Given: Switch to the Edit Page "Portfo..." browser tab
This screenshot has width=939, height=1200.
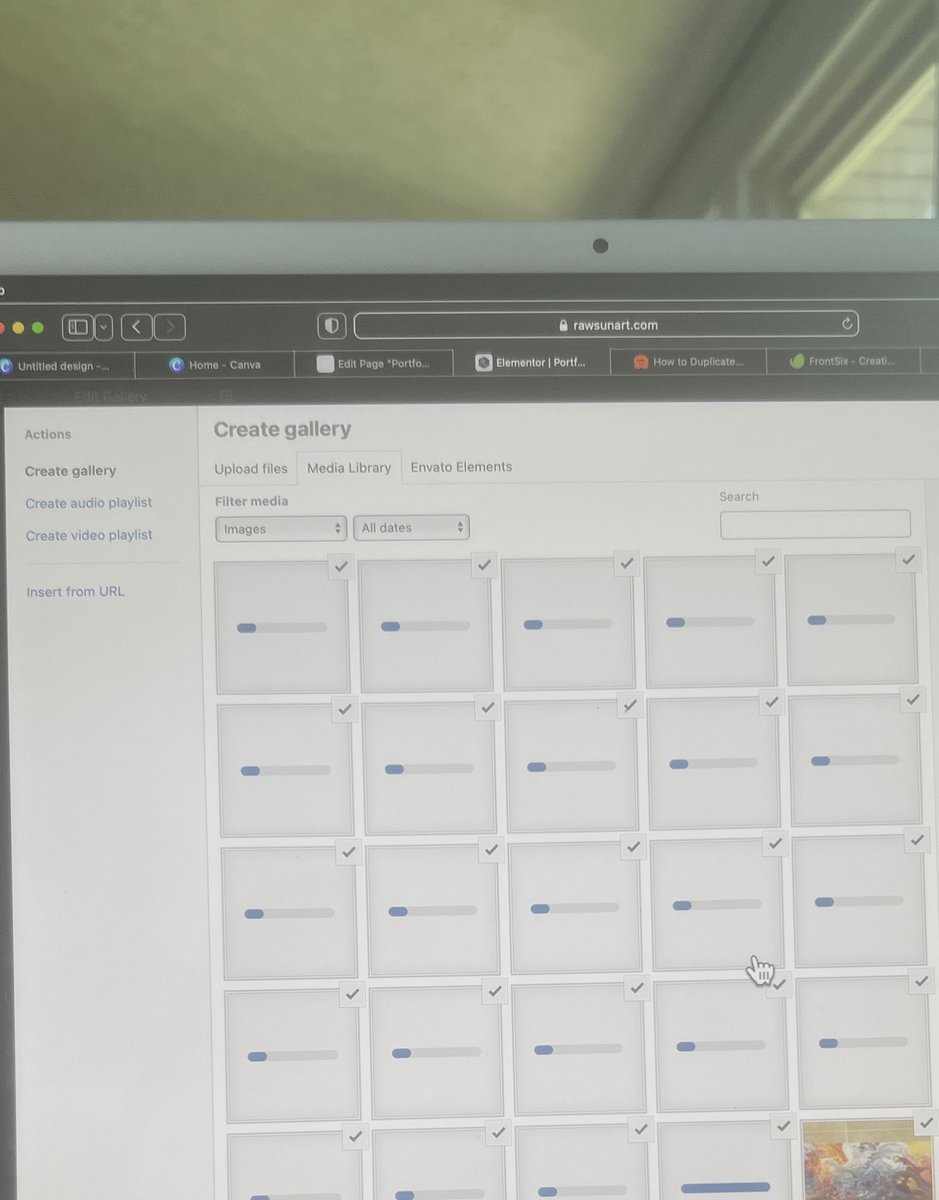Looking at the screenshot, I should click(374, 364).
